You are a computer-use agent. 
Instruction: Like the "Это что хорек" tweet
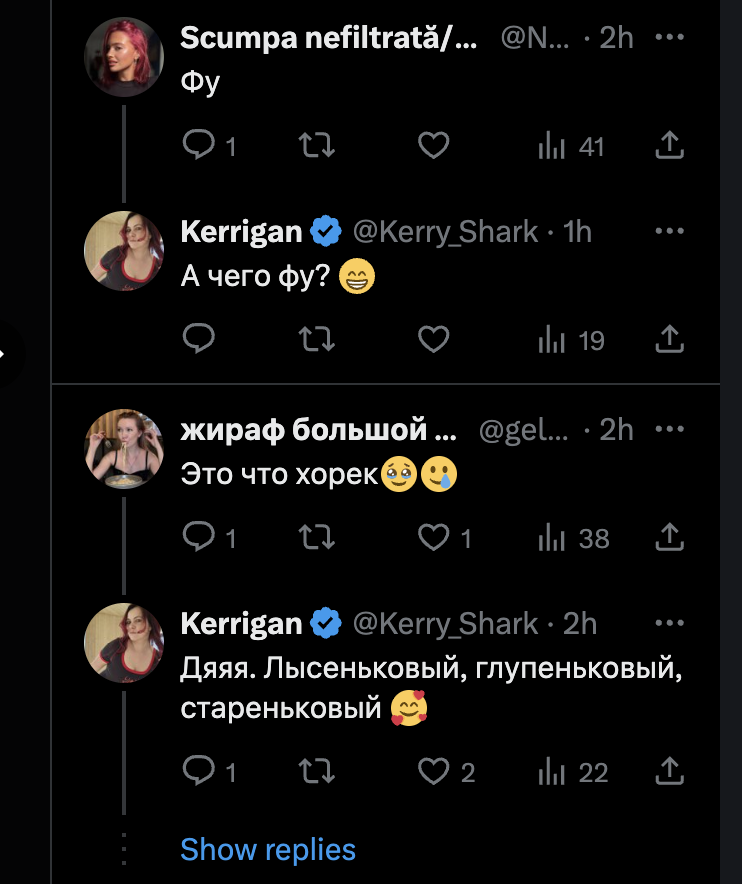pos(433,538)
